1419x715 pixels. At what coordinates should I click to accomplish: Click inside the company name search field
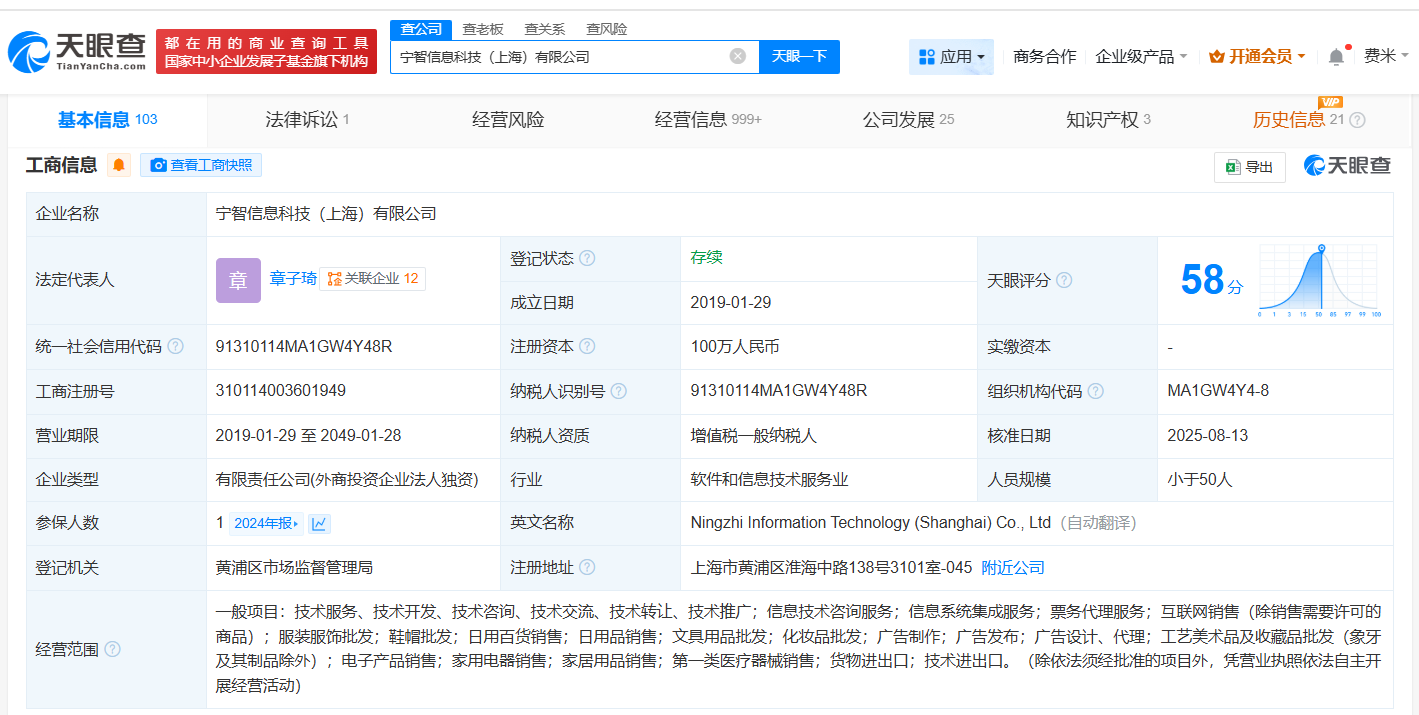(x=560, y=56)
